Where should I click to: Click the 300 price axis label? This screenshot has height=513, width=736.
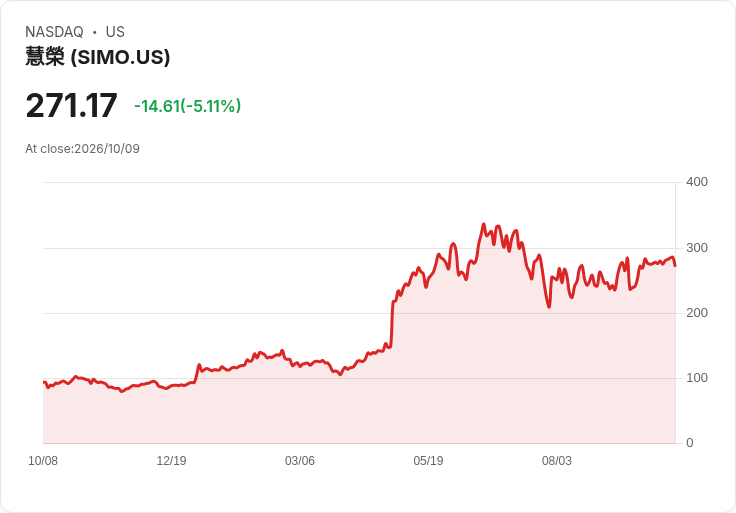point(697,248)
